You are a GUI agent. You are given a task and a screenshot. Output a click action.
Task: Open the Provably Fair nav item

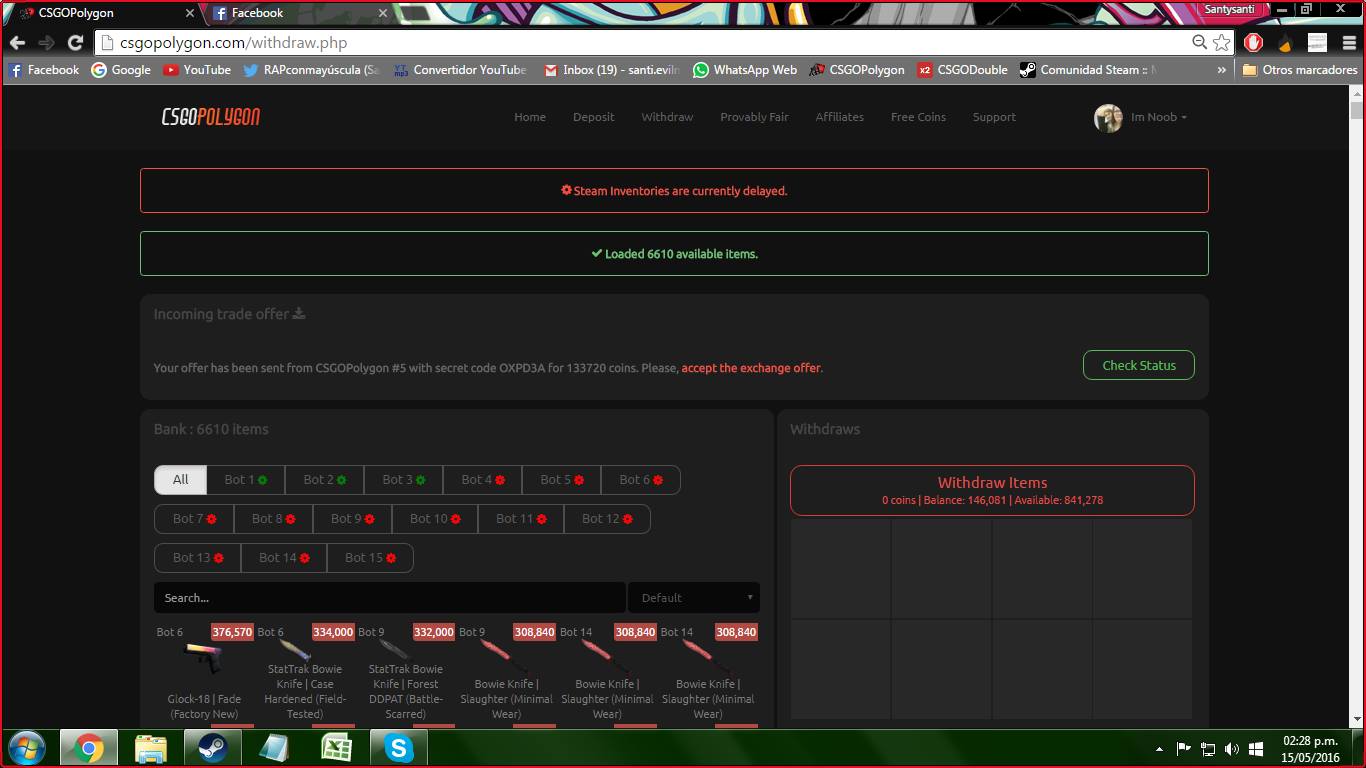pyautogui.click(x=754, y=117)
